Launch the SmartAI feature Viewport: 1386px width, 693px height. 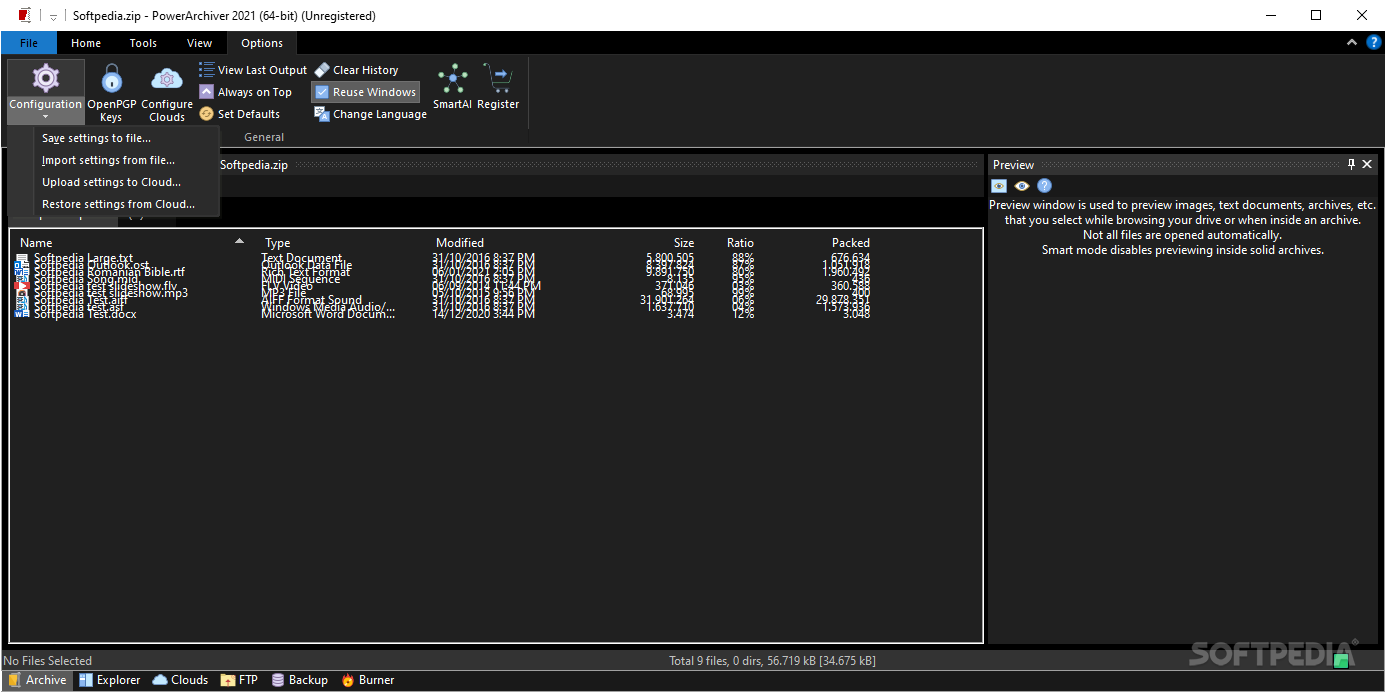[452, 87]
